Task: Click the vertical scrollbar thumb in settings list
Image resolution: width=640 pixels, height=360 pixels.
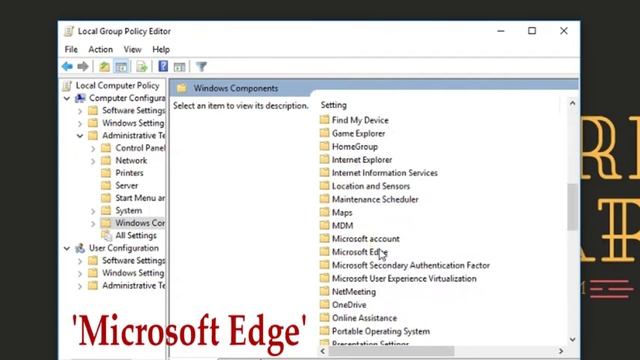Action: coord(572,207)
